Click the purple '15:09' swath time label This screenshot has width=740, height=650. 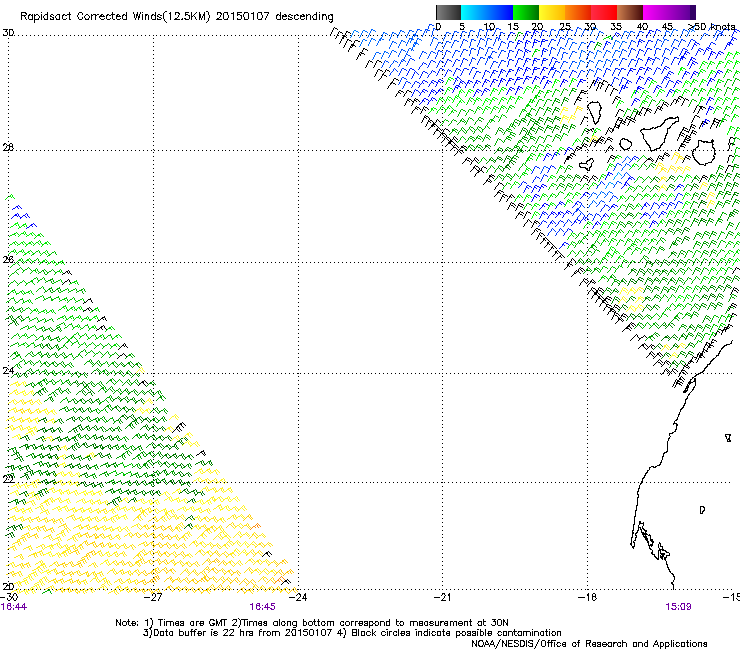pos(679,607)
